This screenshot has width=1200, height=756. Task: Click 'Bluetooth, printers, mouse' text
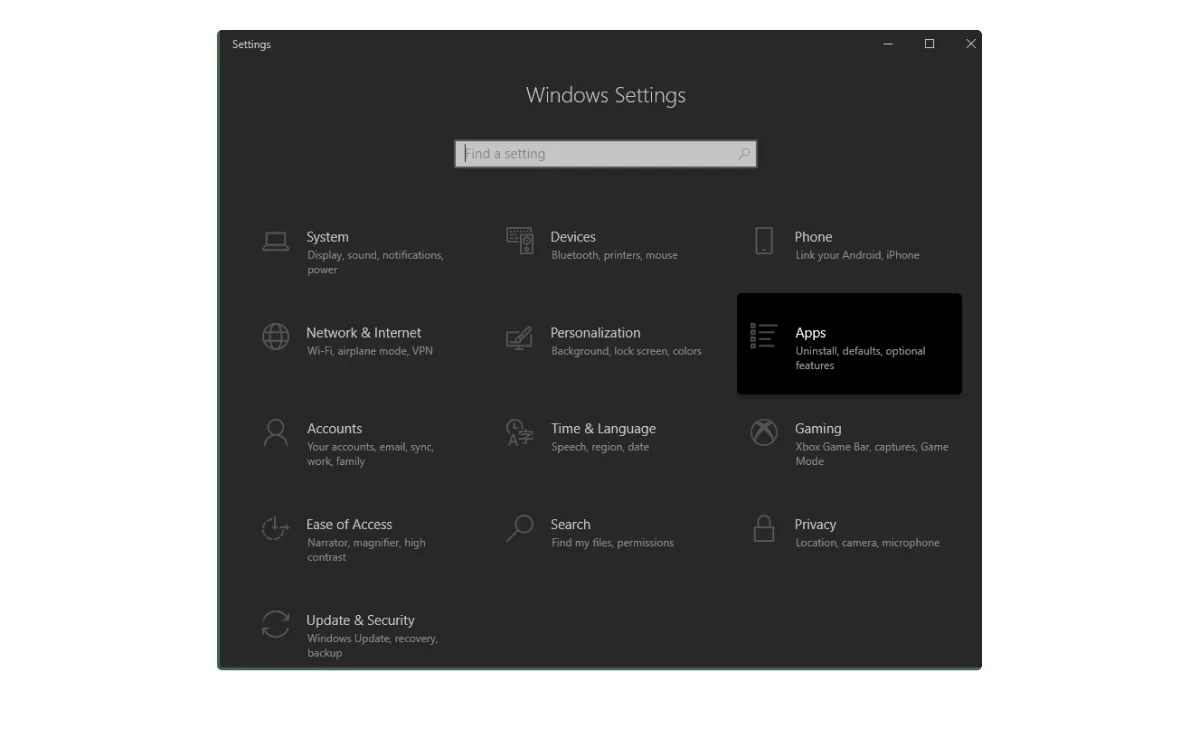point(615,255)
